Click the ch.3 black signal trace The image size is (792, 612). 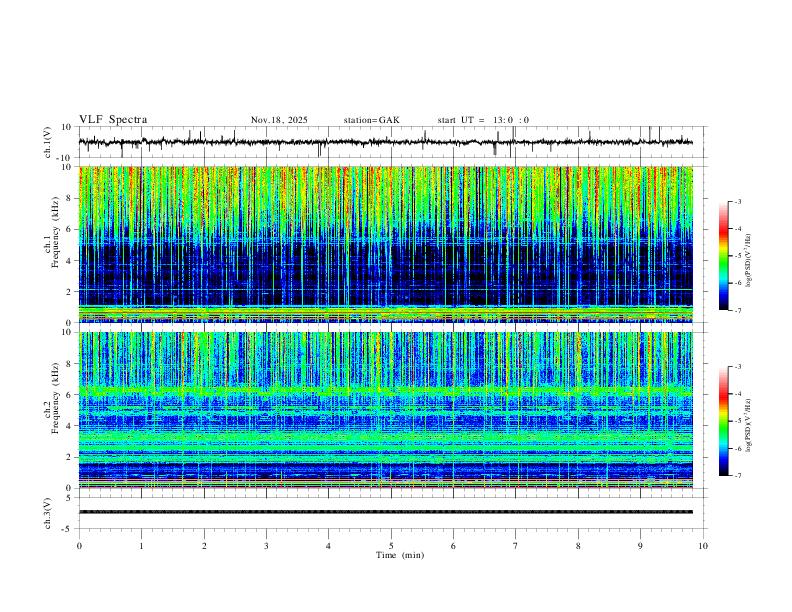[386, 512]
